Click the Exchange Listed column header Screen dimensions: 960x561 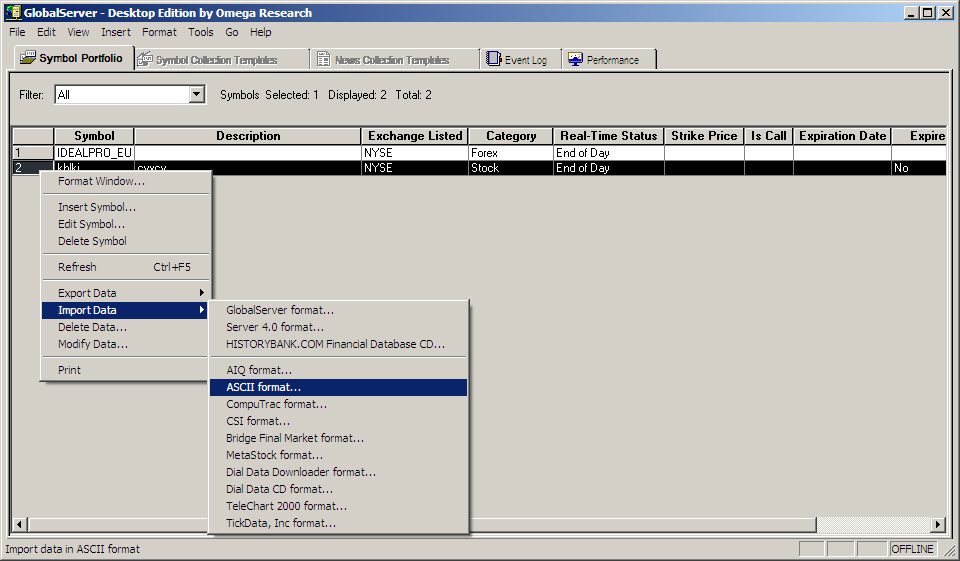click(415, 136)
